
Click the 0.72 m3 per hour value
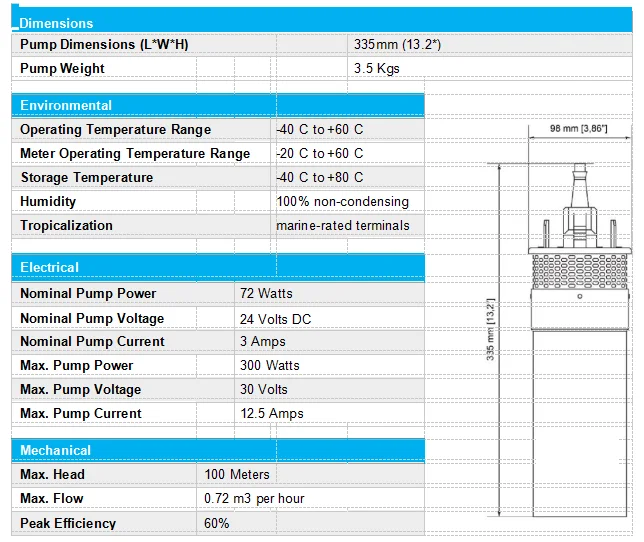[x=254, y=498]
